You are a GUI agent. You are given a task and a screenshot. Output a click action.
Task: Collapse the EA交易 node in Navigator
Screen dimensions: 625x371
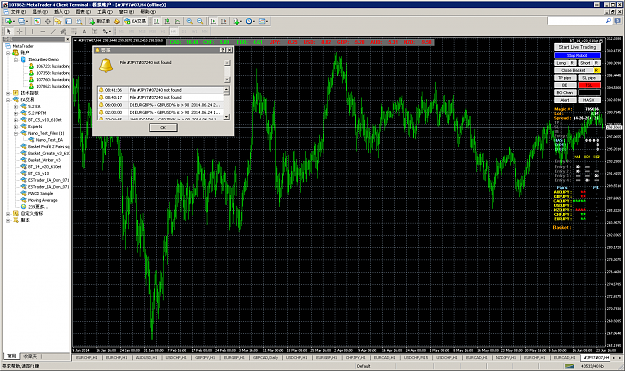[8, 100]
